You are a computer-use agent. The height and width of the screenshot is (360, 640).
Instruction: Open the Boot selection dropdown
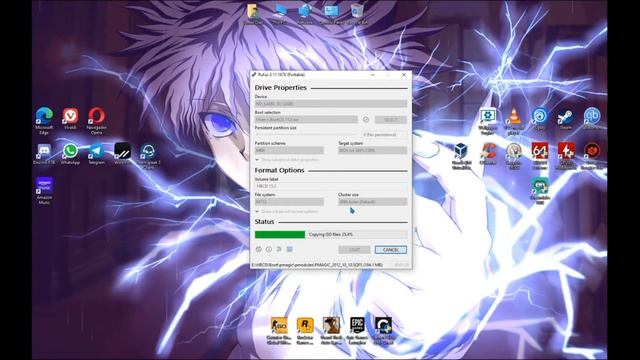(306, 120)
